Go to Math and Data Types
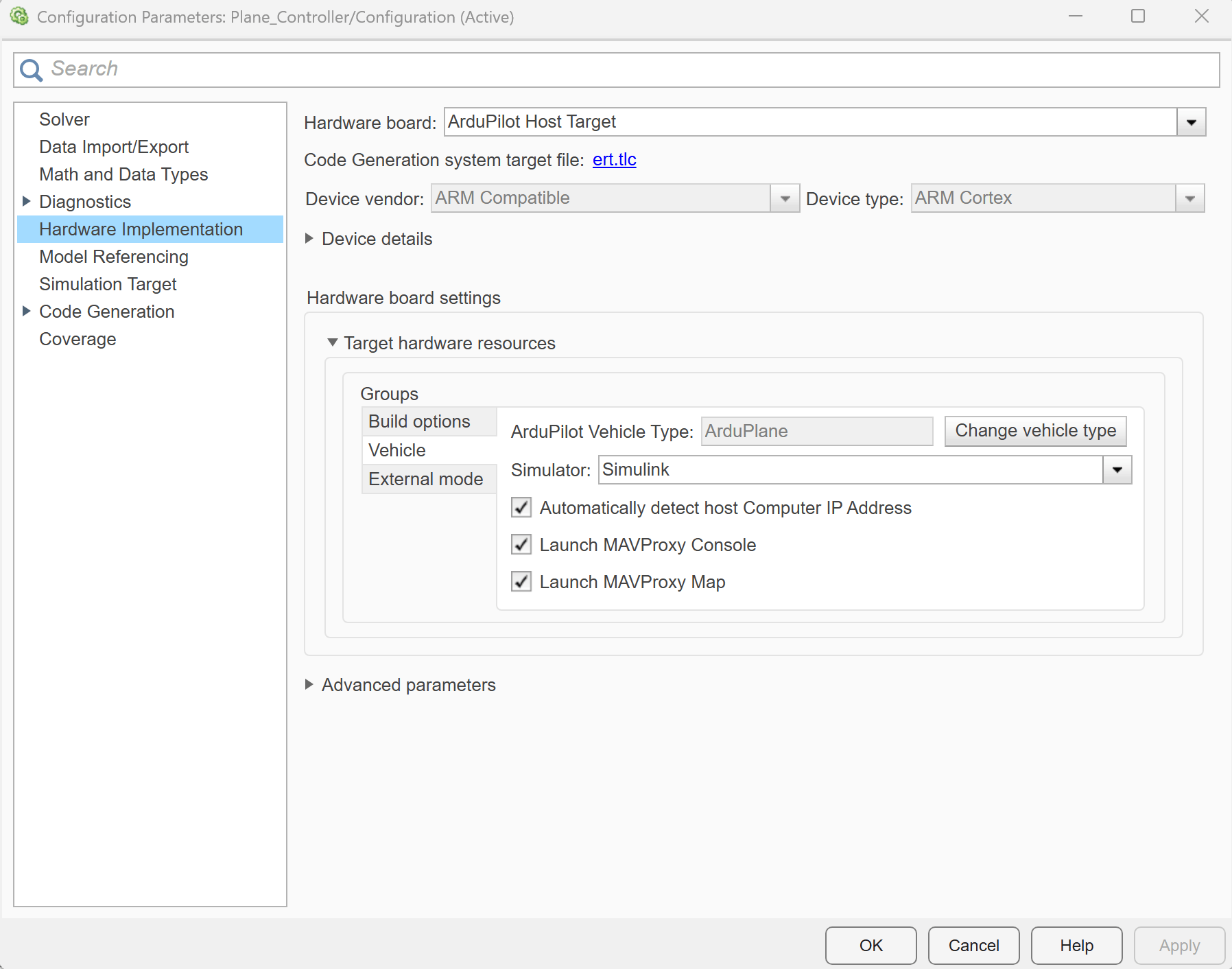This screenshot has width=1232, height=969. pos(123,174)
